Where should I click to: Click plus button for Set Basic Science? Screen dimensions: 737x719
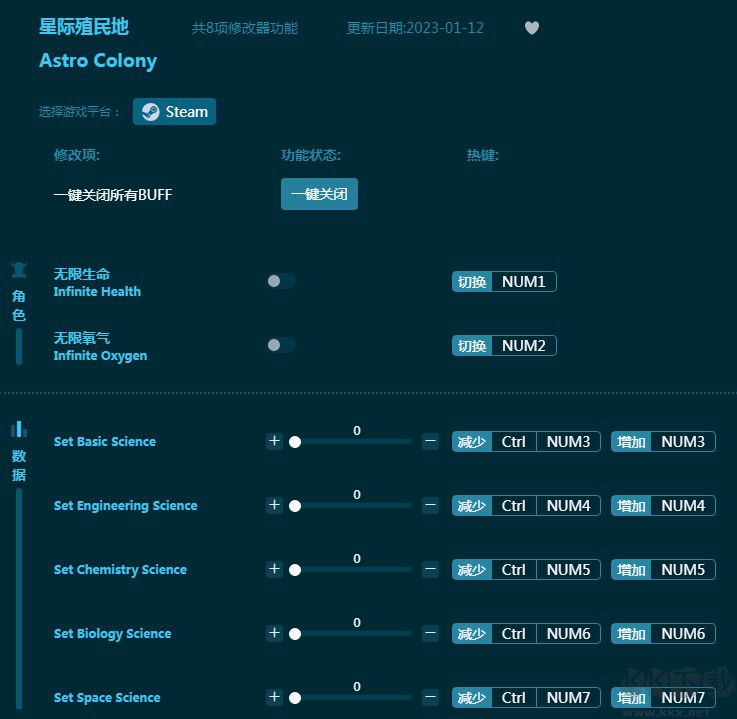click(x=274, y=441)
